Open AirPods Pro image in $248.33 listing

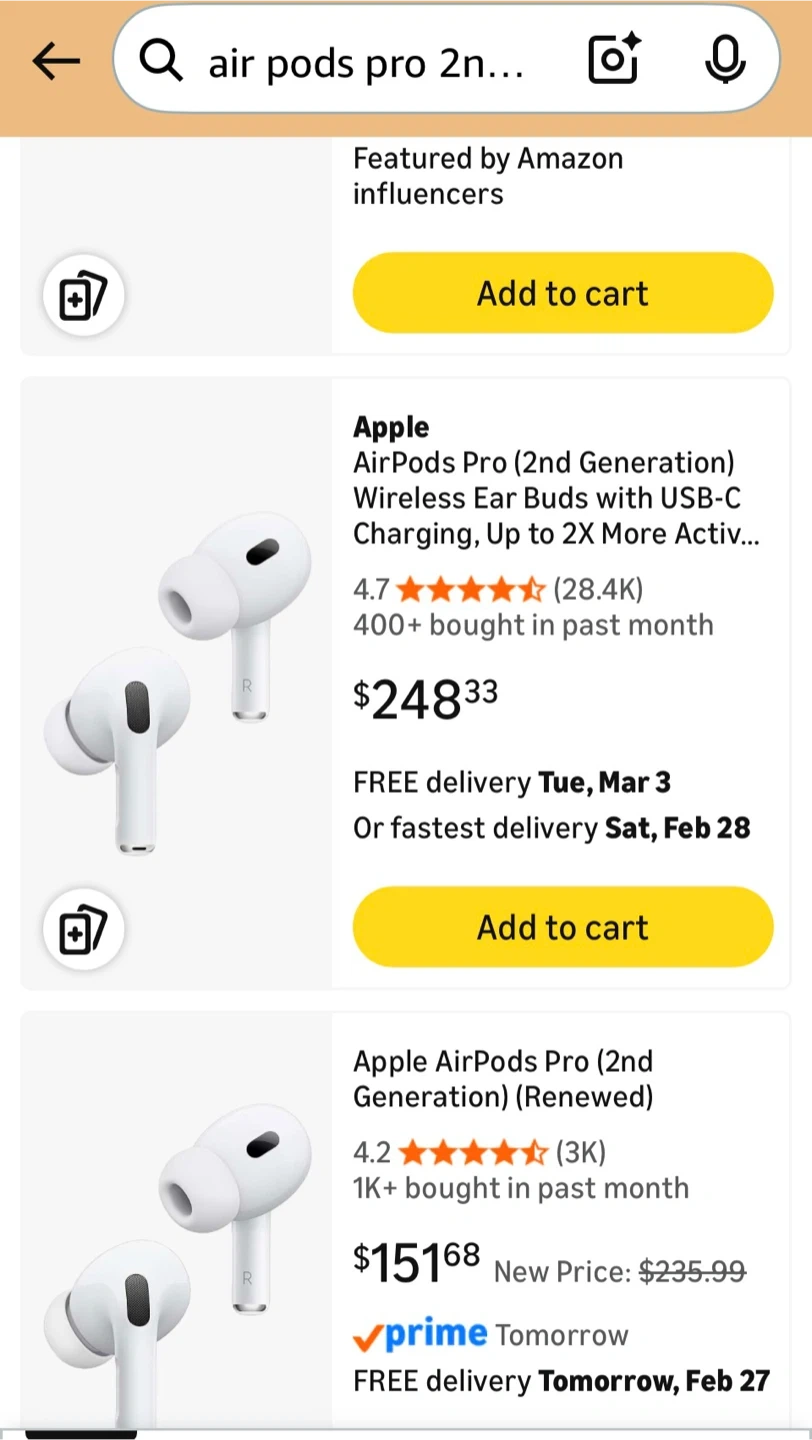pyautogui.click(x=177, y=685)
